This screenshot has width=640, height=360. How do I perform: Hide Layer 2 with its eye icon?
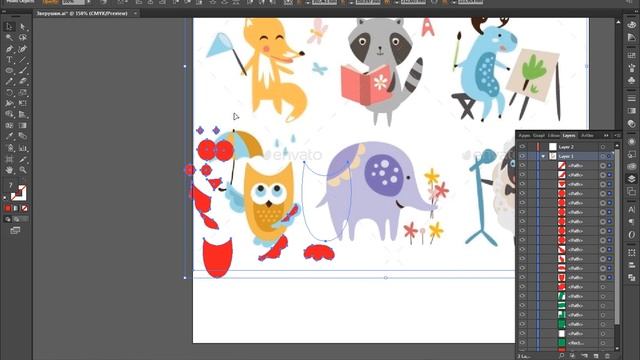click(x=522, y=147)
